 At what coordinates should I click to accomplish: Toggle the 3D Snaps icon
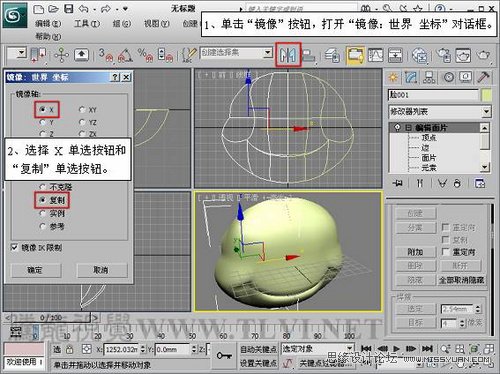click(106, 55)
